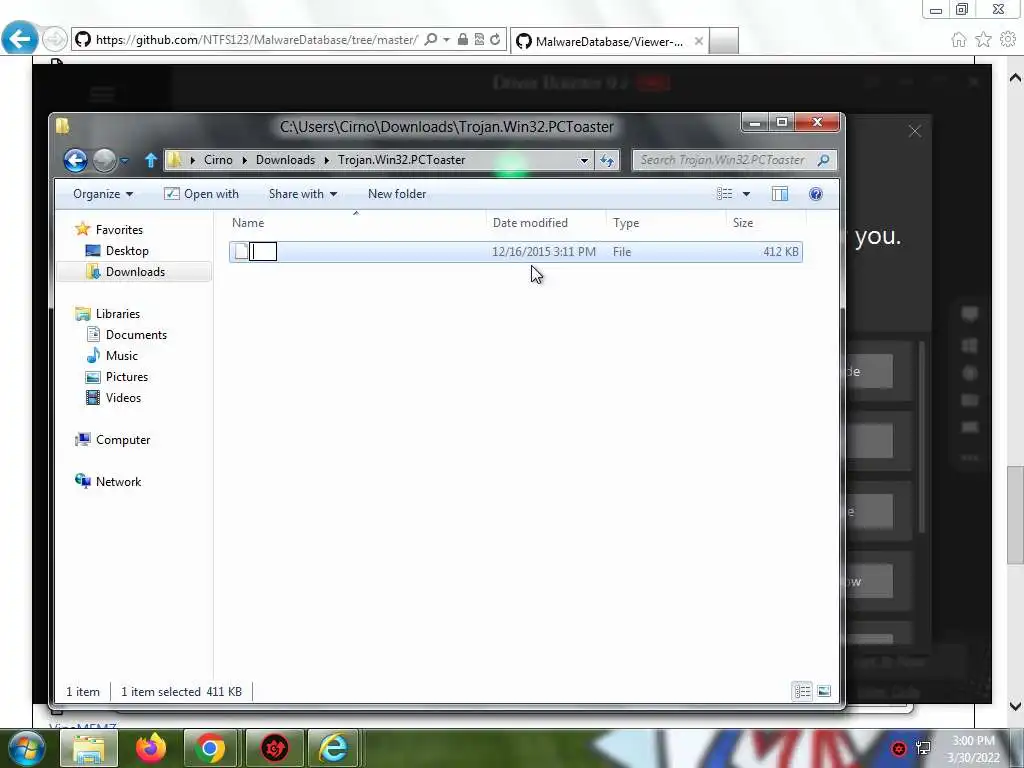Select Desktop in the navigation pane
Viewport: 1024px width, 768px height.
point(127,251)
